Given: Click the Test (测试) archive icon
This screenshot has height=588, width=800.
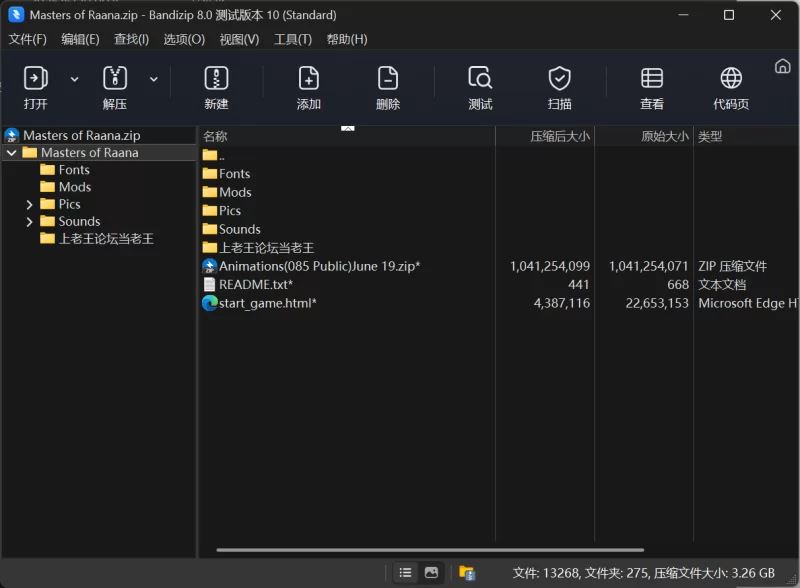Looking at the screenshot, I should click(480, 79).
